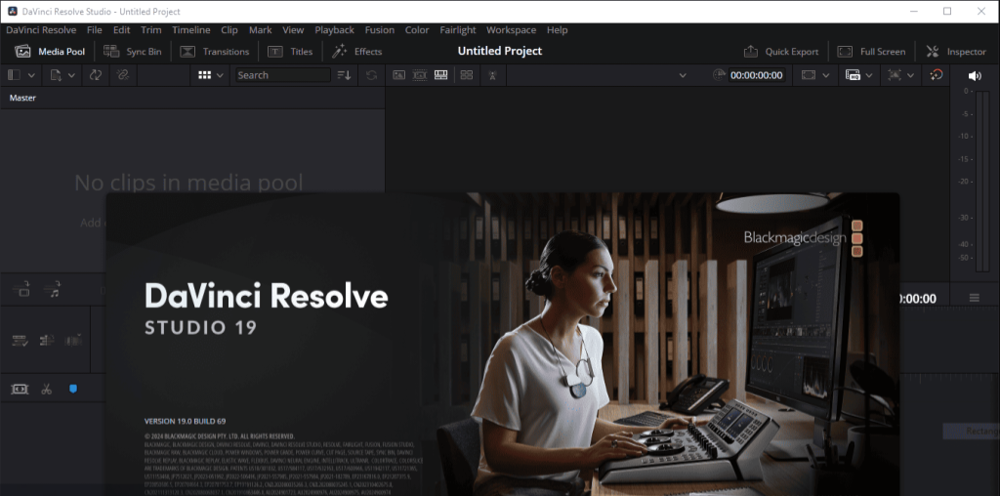This screenshot has height=496, width=1000.
Task: Toggle the Media Pool panel
Action: click(x=50, y=51)
